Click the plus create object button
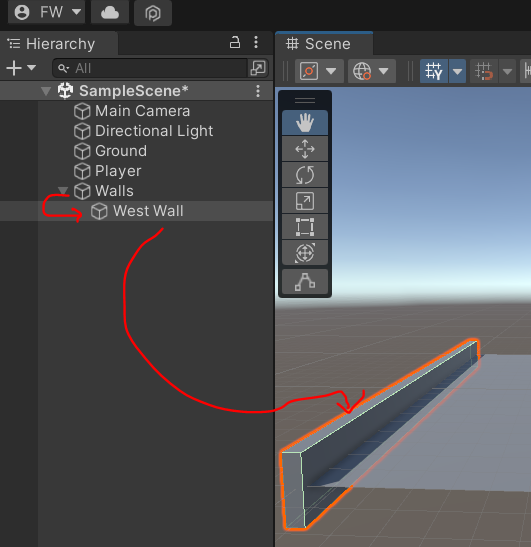 coord(14,68)
